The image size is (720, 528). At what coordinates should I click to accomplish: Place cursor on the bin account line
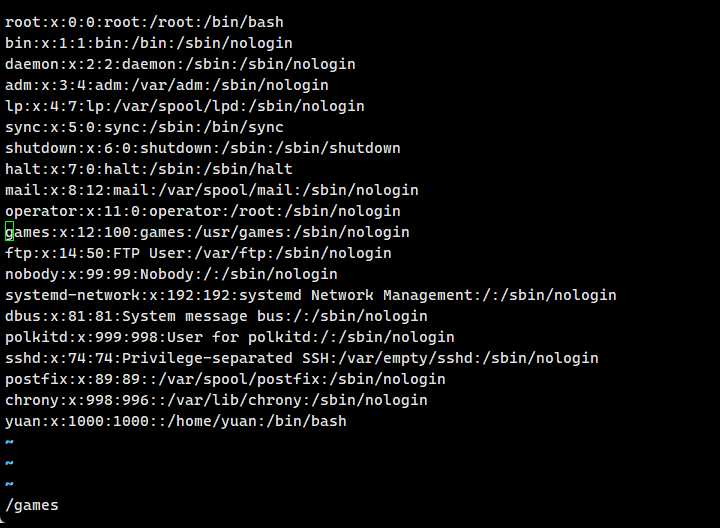[148, 43]
